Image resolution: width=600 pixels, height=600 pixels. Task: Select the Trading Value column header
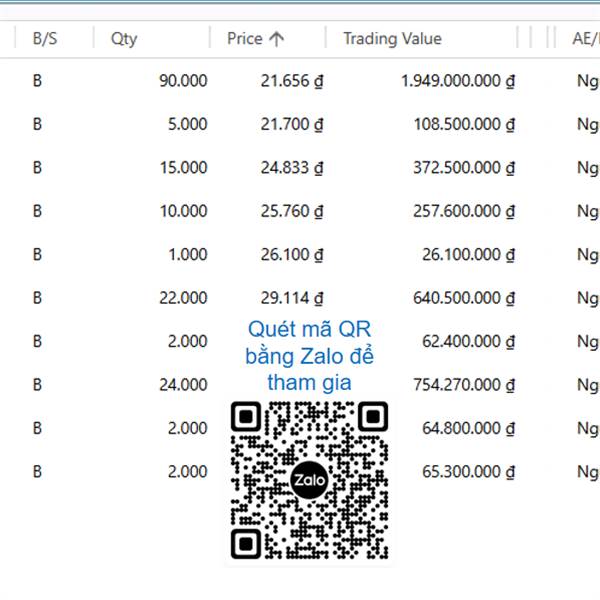coord(393,38)
